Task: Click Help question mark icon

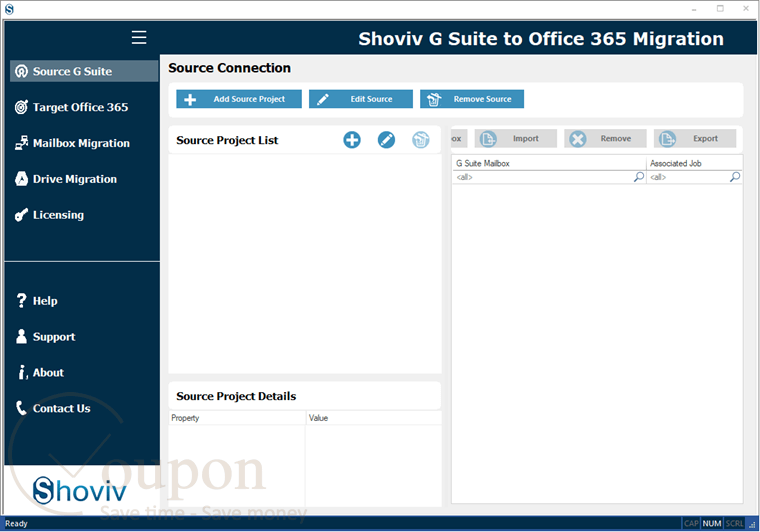Action: coord(21,301)
